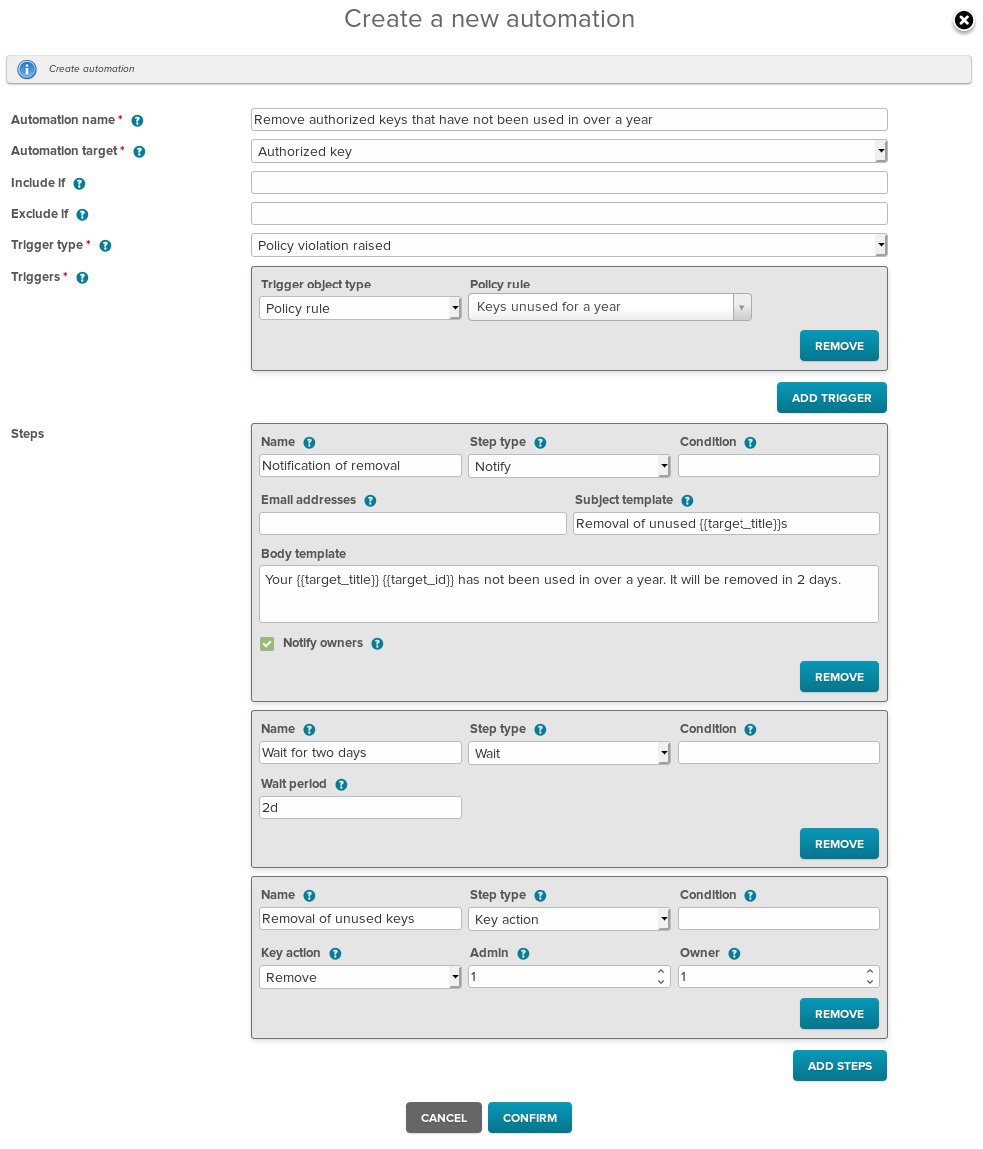Click the help icon next to Key action
The height and width of the screenshot is (1149, 983).
click(335, 954)
